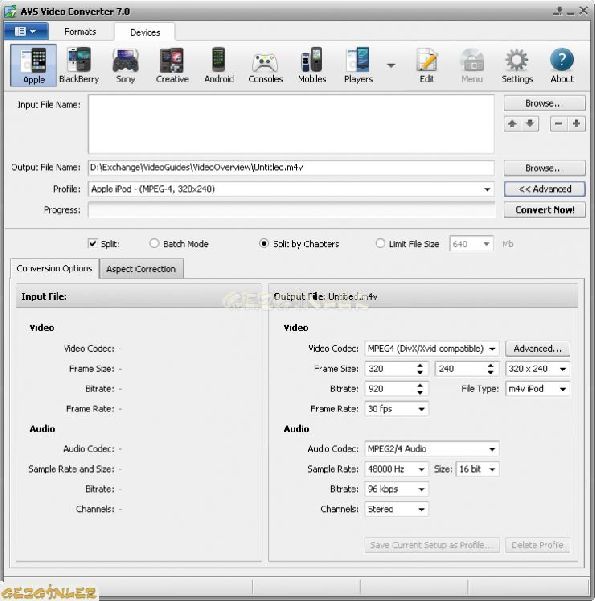Browse for the output file location
The image size is (595, 601).
point(544,168)
